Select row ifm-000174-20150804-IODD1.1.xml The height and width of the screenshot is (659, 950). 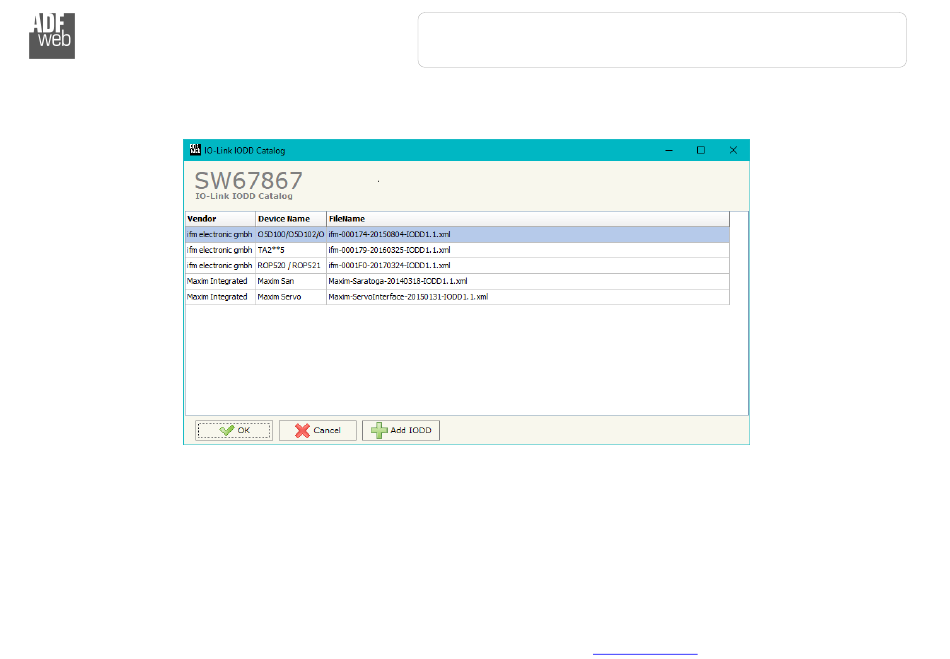[457, 234]
